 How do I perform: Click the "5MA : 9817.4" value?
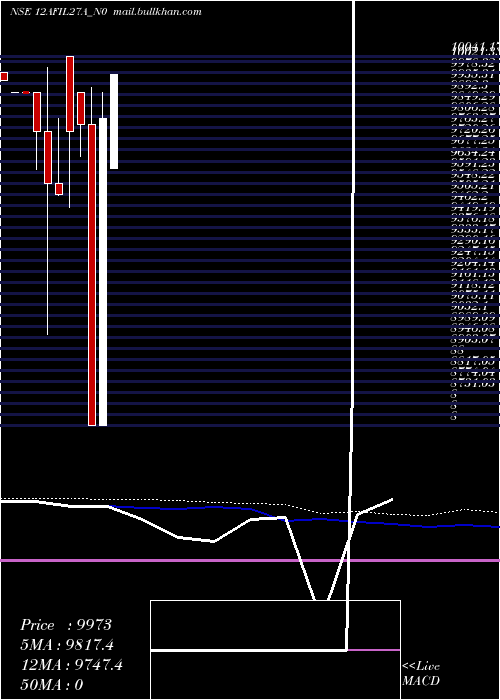pyautogui.click(x=67, y=645)
